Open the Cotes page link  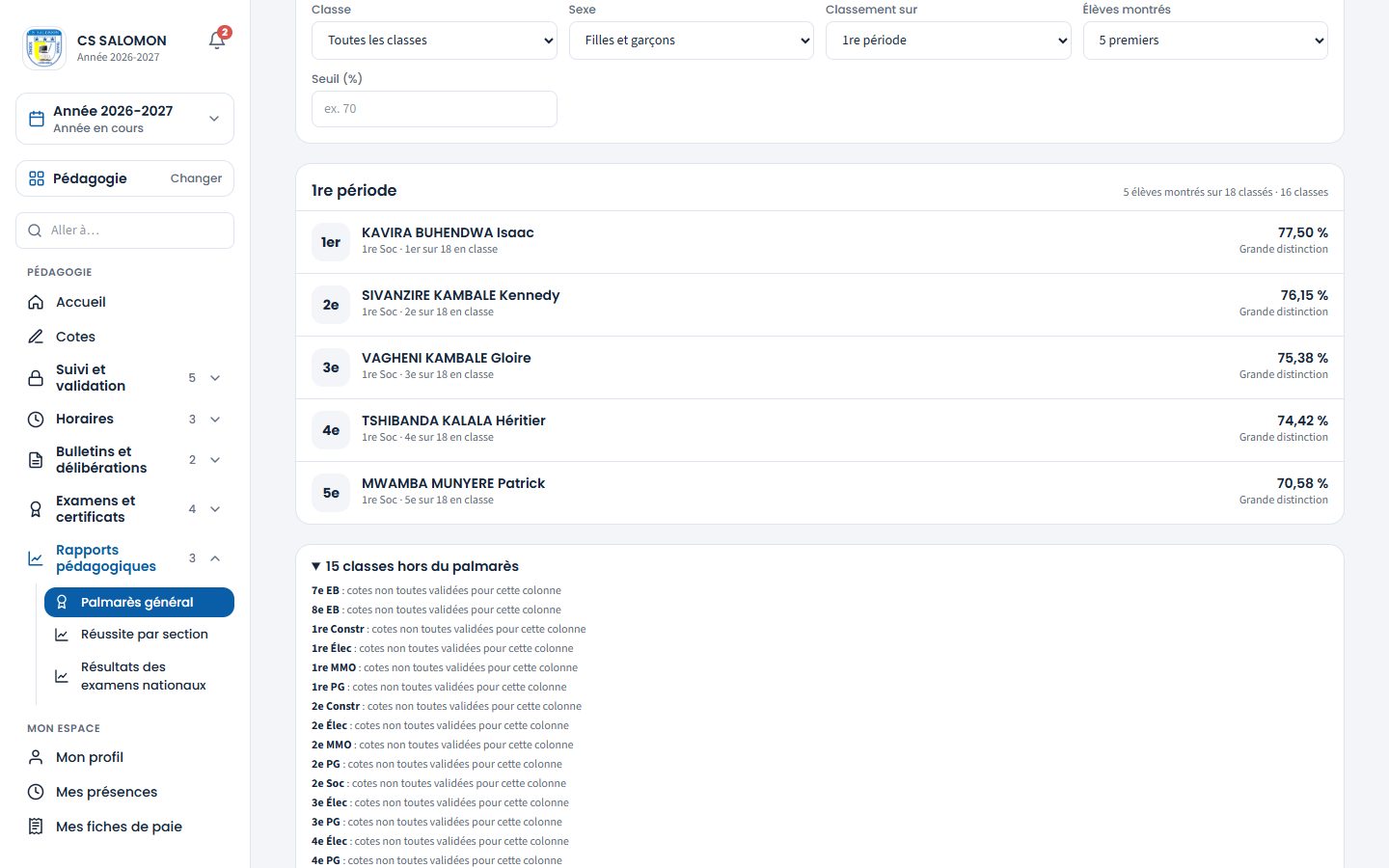coord(124,337)
